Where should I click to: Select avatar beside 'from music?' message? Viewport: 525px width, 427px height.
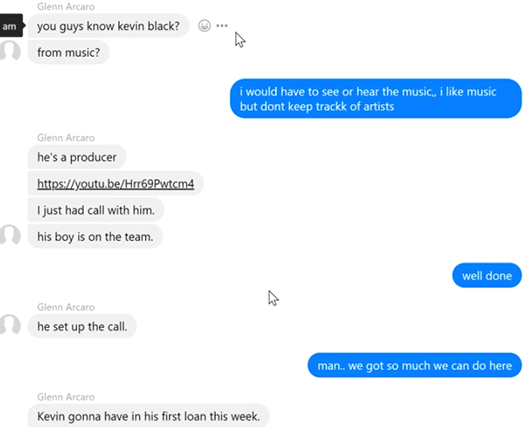coord(10,51)
